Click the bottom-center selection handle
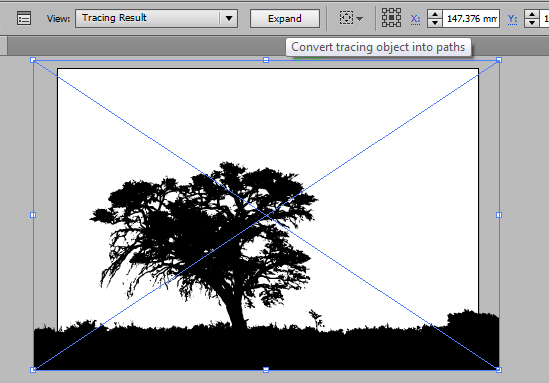The width and height of the screenshot is (549, 383). click(266, 370)
